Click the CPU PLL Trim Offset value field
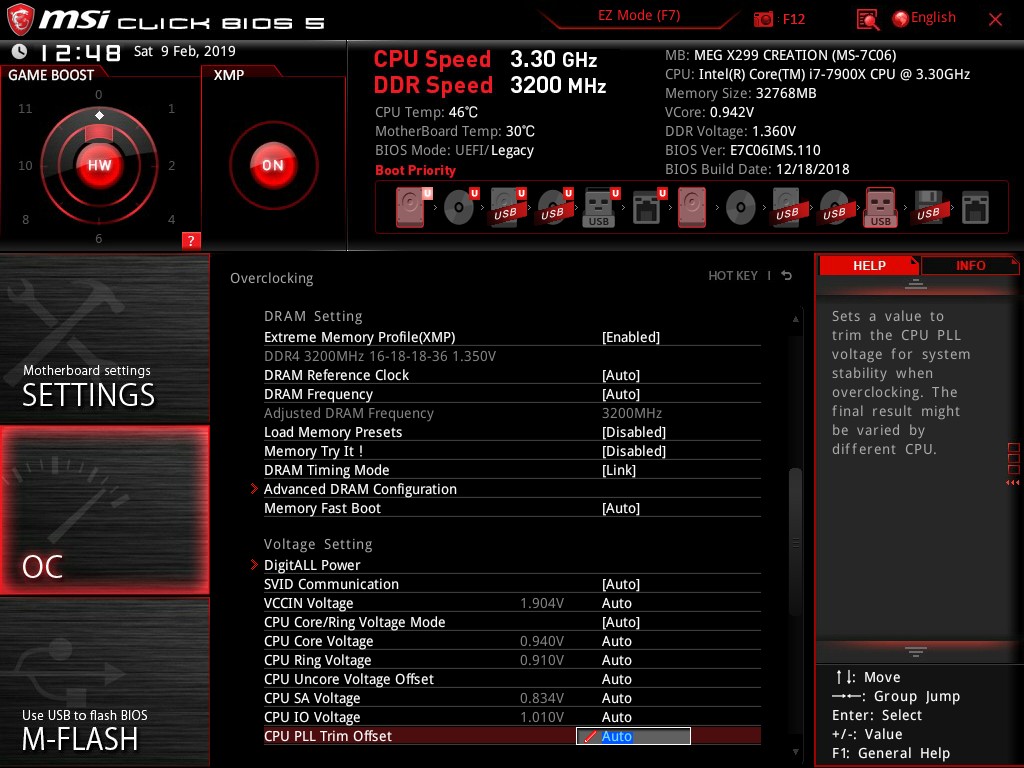 tap(633, 736)
